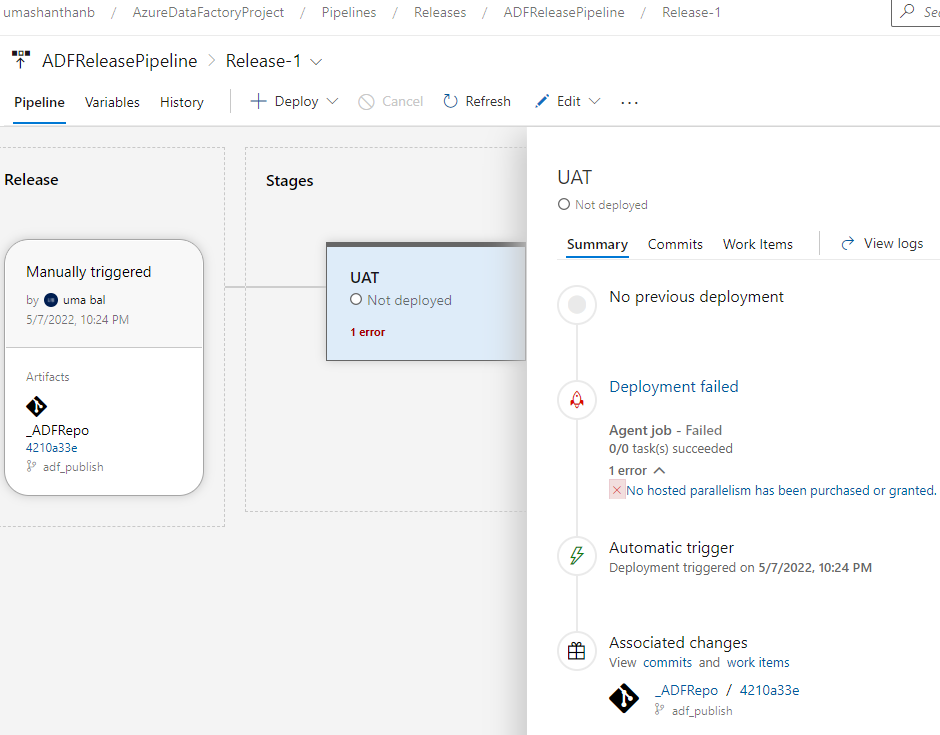Screen dimensions: 940x735
Task: Click the rocket icon for Deployment failed
Action: click(577, 400)
